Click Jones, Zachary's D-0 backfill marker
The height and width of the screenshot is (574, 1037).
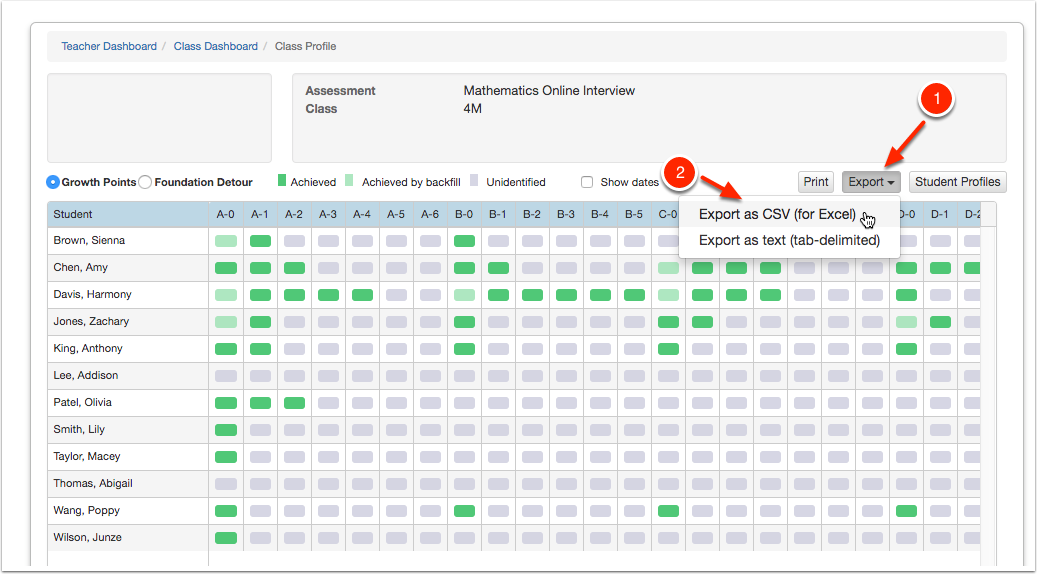click(x=907, y=322)
